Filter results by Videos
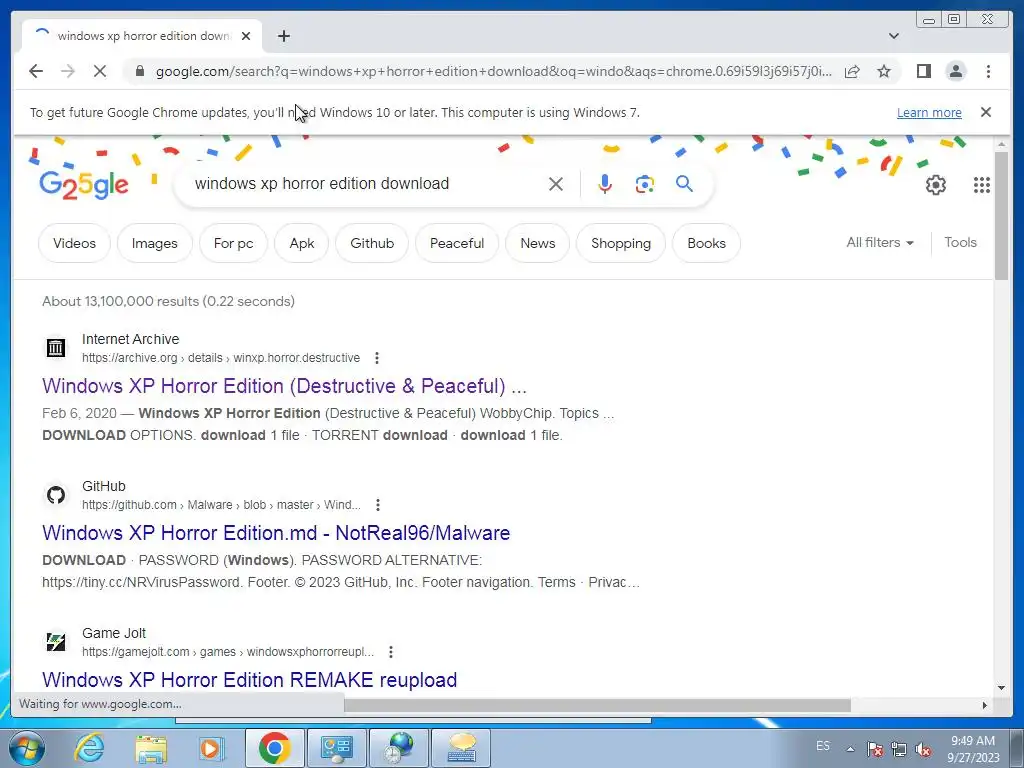Viewport: 1024px width, 768px height. (x=74, y=243)
